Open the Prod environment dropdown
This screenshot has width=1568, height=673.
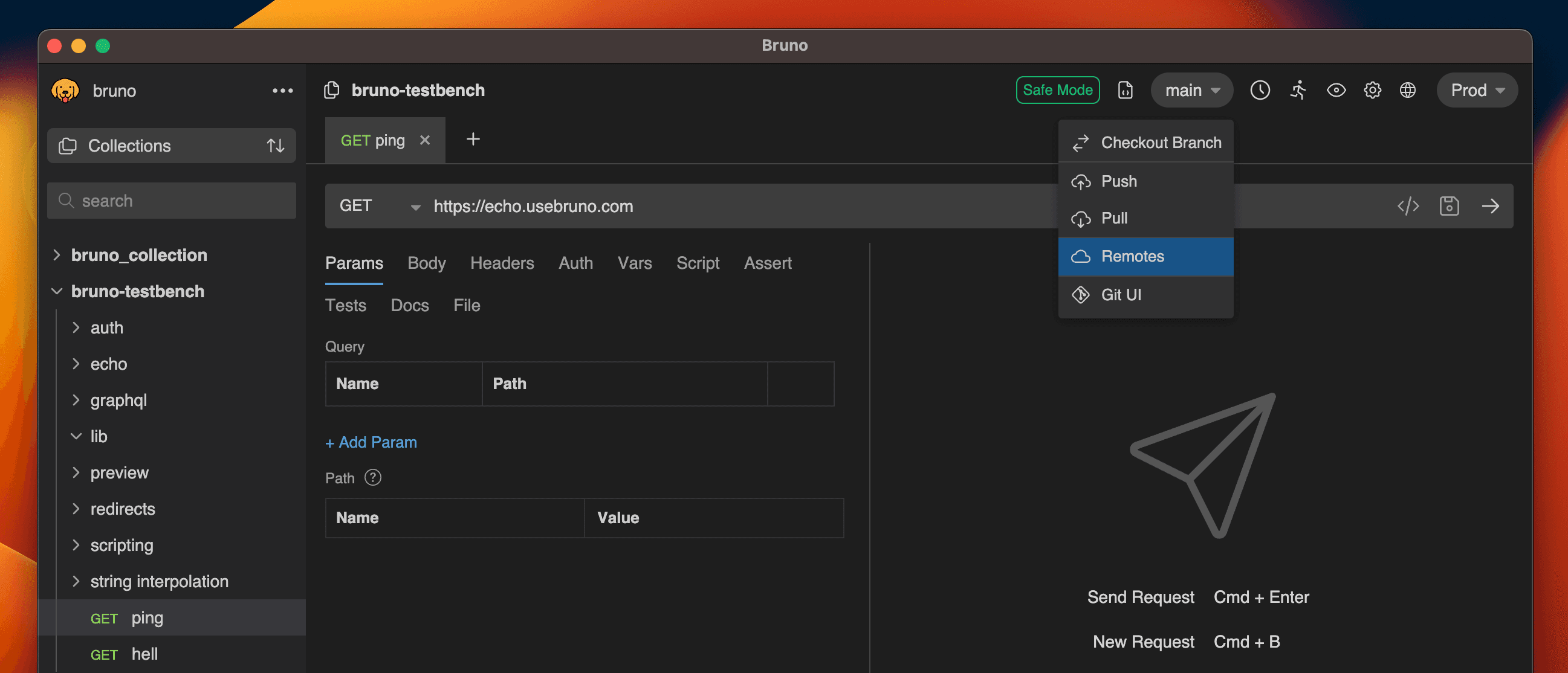coord(1477,90)
